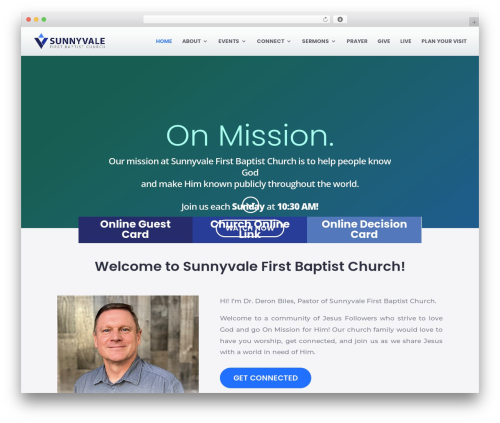Viewport: 500px width, 423px height.
Task: Click the green maximize window dot
Action: pos(44,20)
